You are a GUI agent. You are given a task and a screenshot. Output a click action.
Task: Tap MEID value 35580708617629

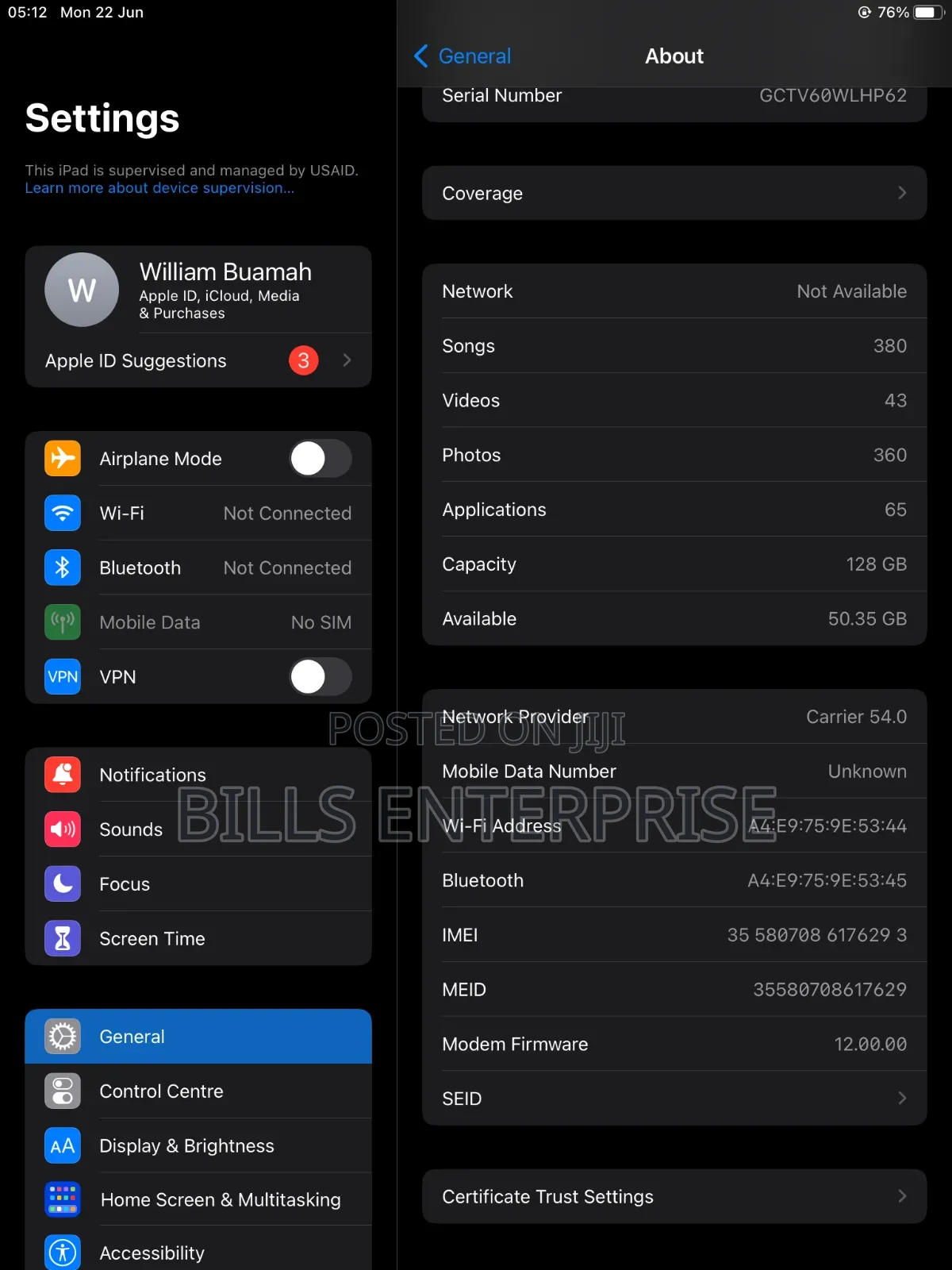tap(830, 990)
